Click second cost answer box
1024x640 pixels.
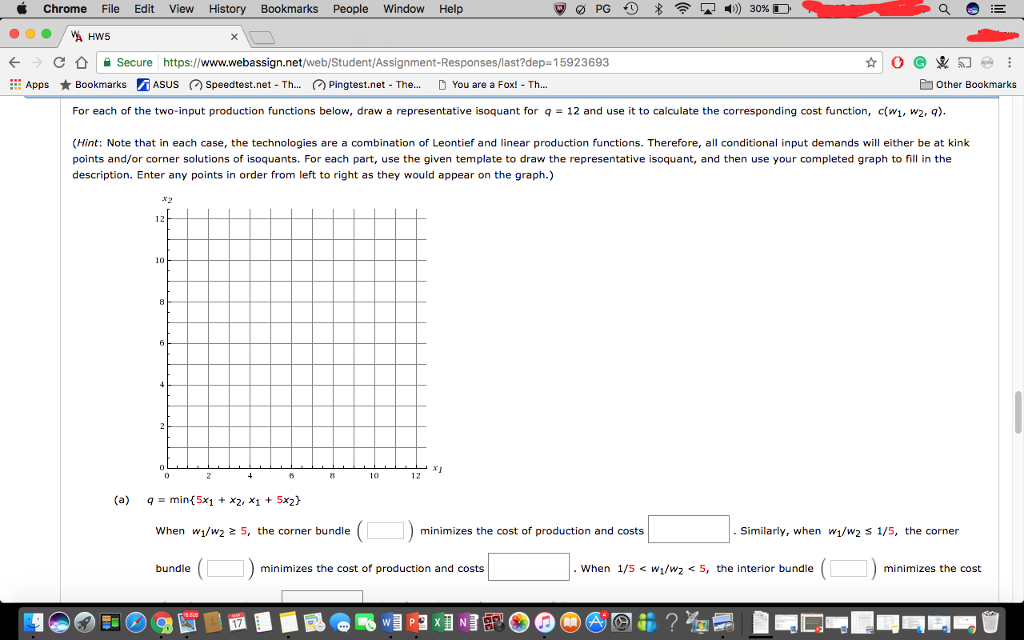coord(528,567)
